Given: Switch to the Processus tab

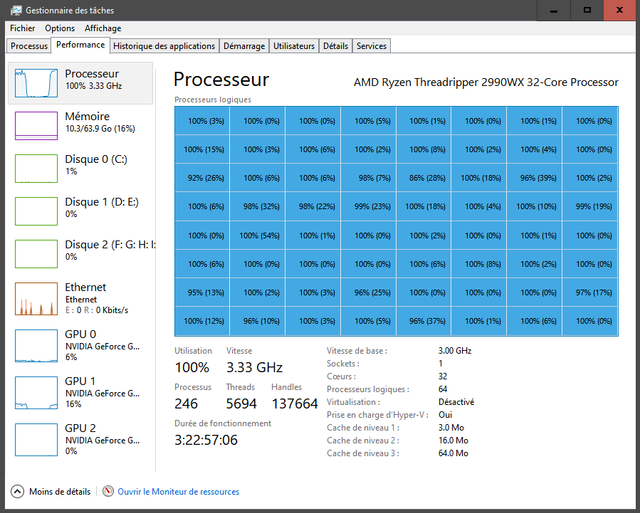Looking at the screenshot, I should point(29,46).
